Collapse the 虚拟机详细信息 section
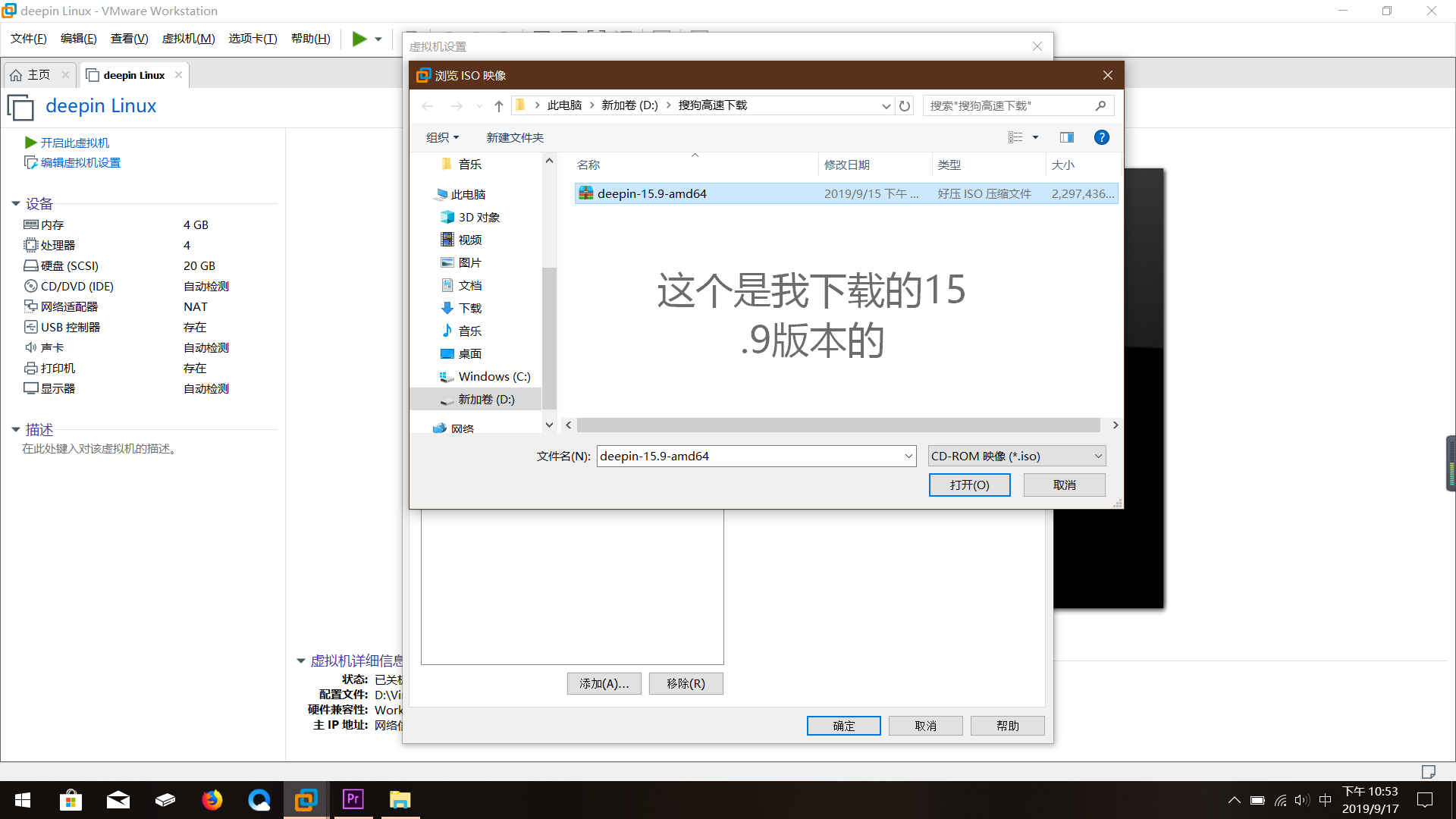Image resolution: width=1456 pixels, height=819 pixels. coord(300,661)
